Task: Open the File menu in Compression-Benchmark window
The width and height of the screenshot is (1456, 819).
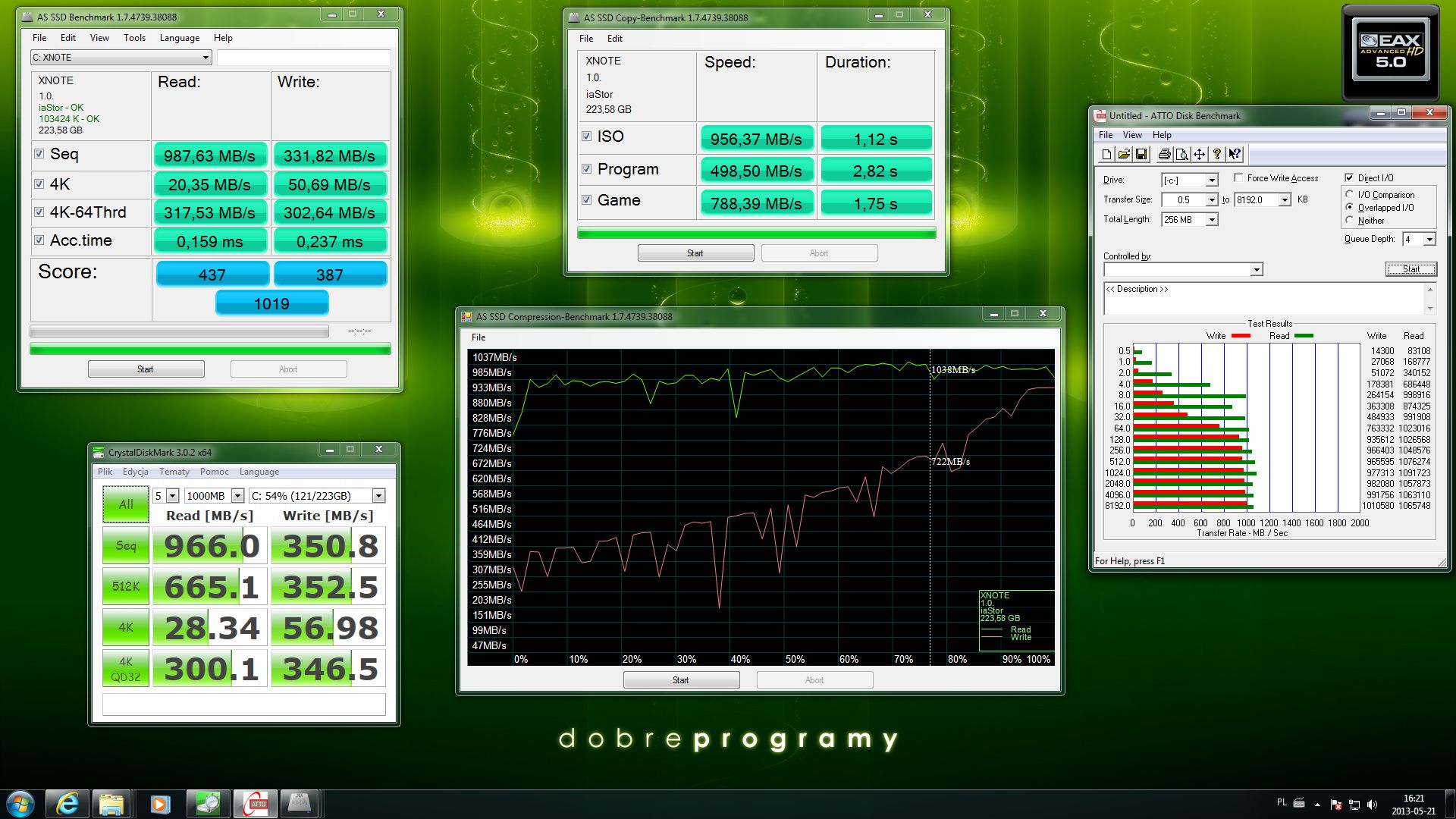Action: coord(479,337)
